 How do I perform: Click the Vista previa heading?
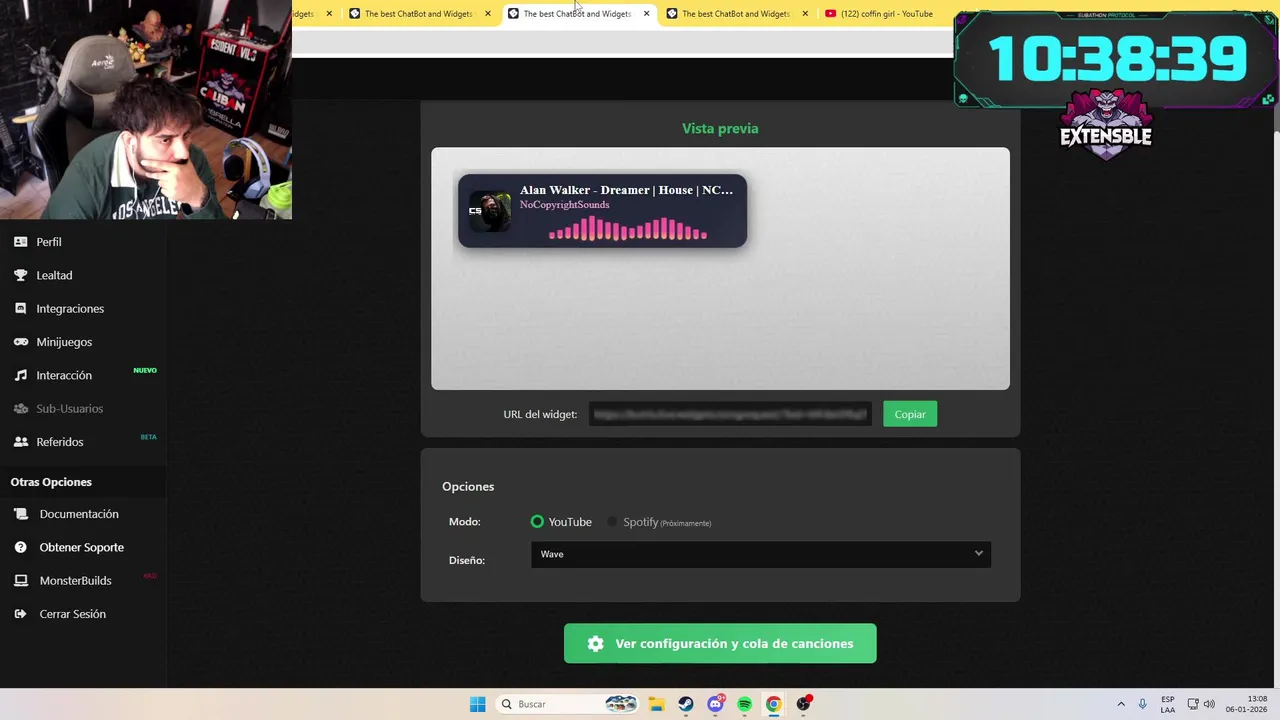pyautogui.click(x=720, y=128)
